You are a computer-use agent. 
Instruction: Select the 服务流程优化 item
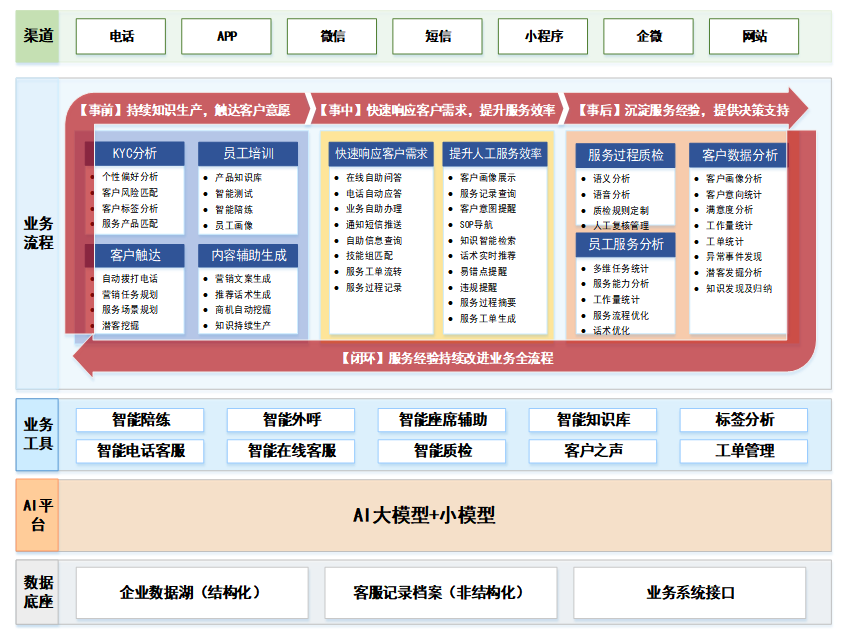pyautogui.click(x=621, y=316)
